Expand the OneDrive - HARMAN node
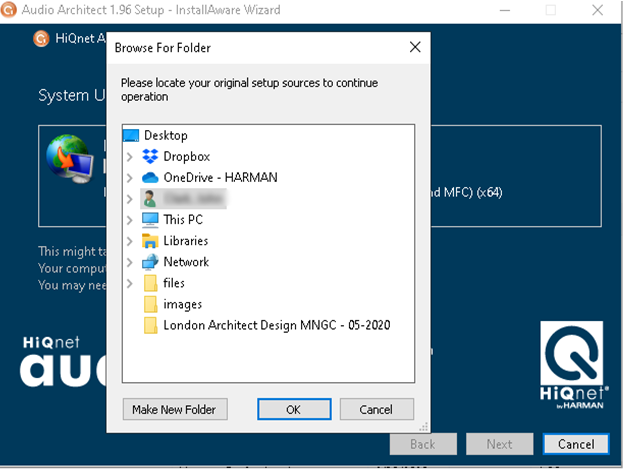Image resolution: width=625 pixels, height=470 pixels. 130,177
